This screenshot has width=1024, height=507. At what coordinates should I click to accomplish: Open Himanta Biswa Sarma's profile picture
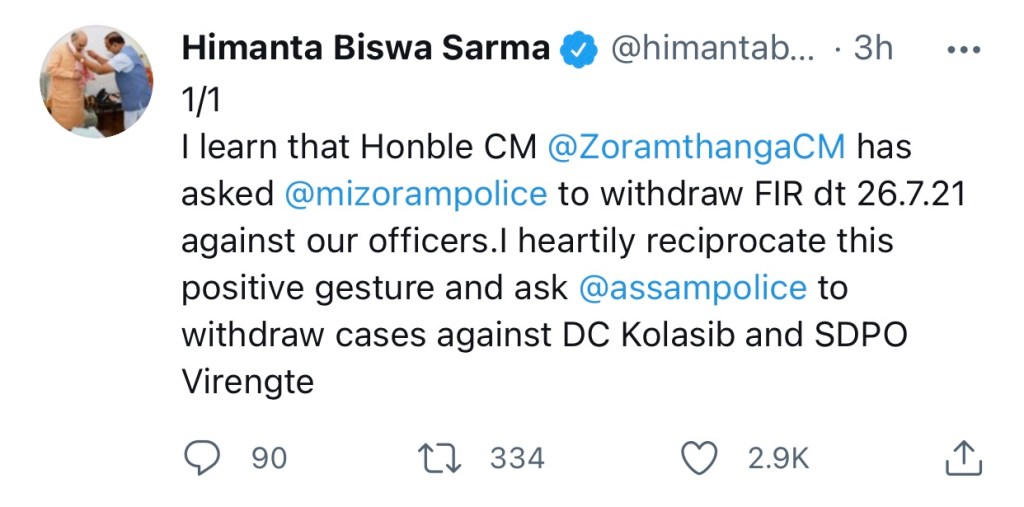coord(97,82)
